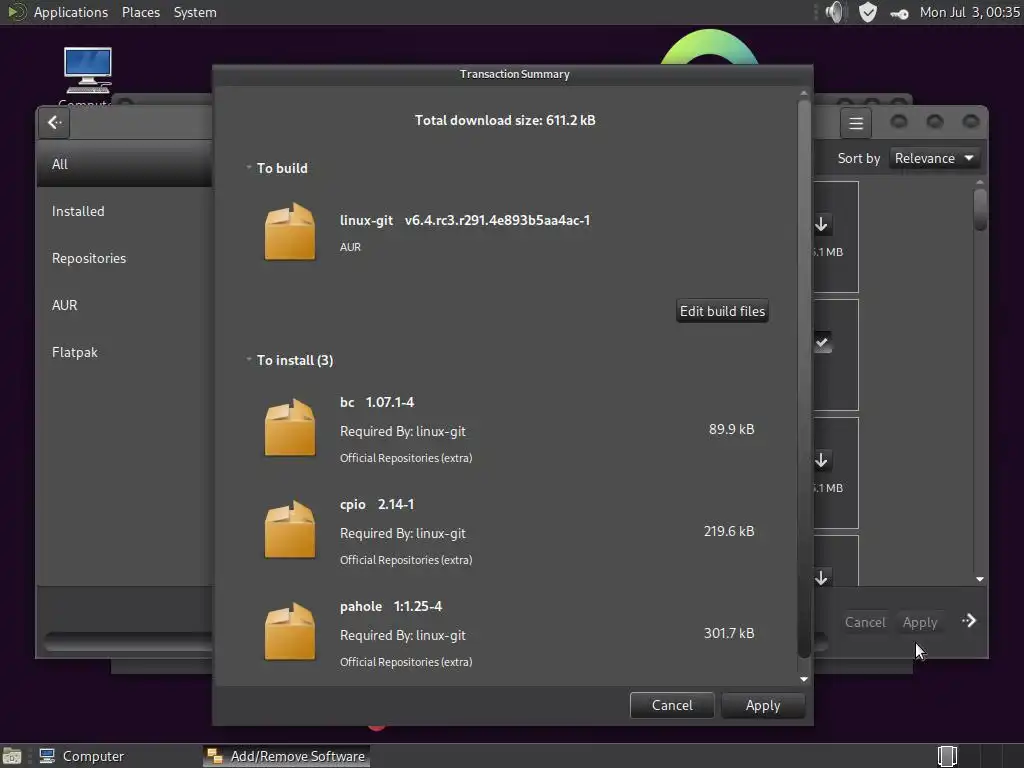The image size is (1024, 768).
Task: Collapse the To build section
Action: point(249,168)
